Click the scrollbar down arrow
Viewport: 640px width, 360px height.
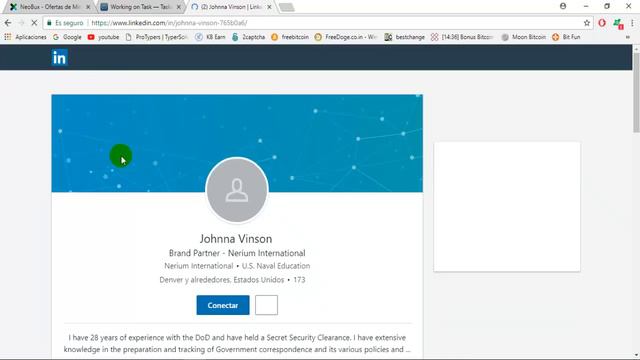tap(636, 356)
